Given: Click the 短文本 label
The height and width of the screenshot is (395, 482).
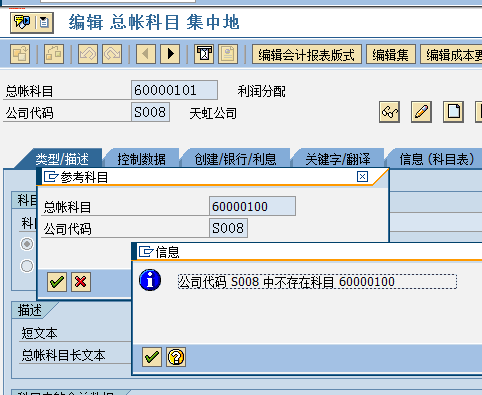Looking at the screenshot, I should point(39,333).
